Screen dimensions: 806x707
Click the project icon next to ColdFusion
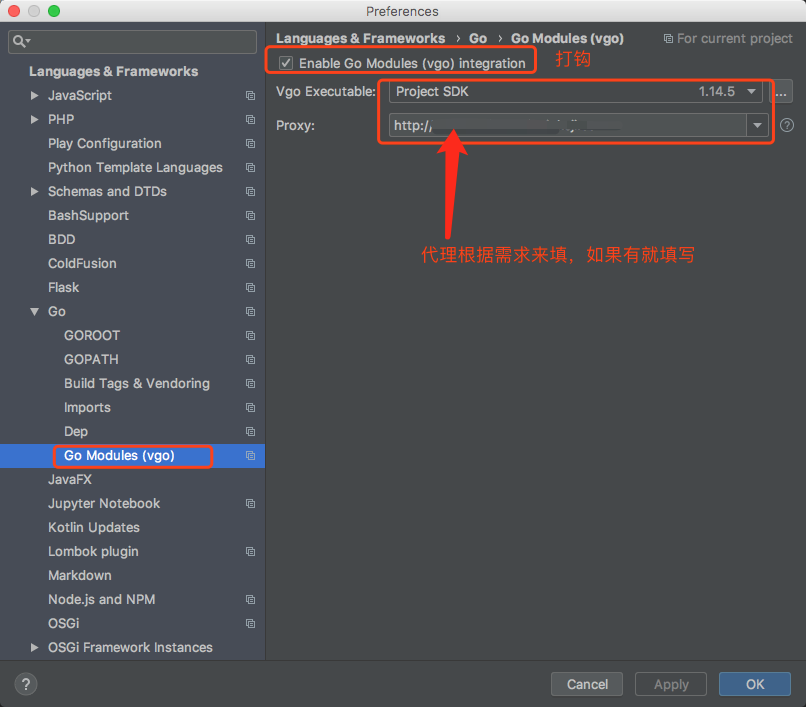point(250,263)
